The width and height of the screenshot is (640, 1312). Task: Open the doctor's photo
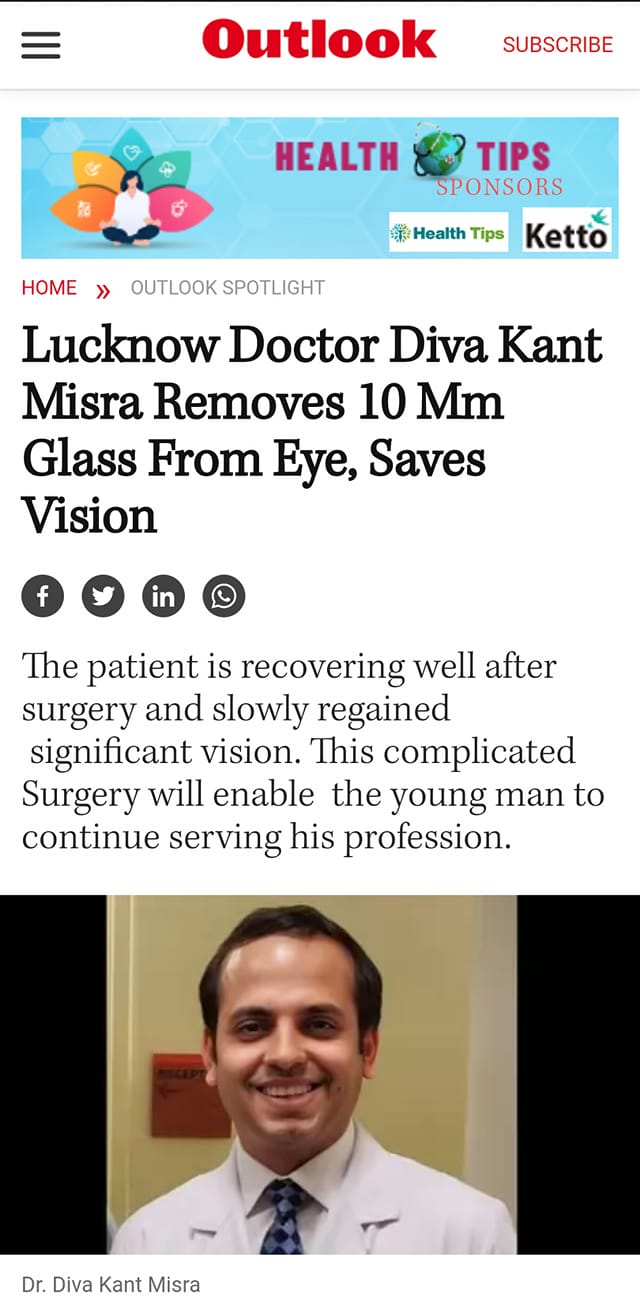[312, 1073]
